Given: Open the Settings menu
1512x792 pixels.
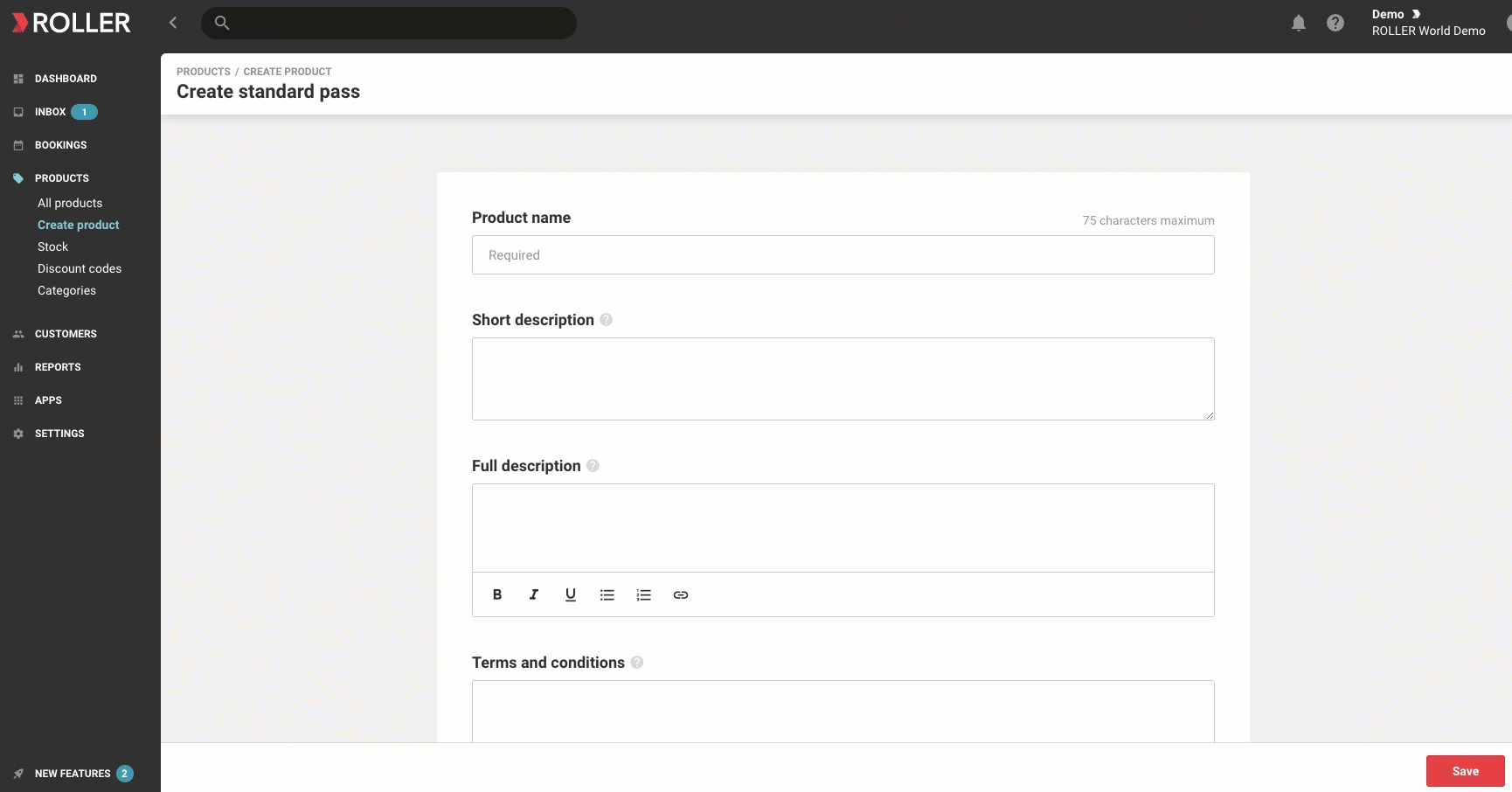Looking at the screenshot, I should [59, 434].
